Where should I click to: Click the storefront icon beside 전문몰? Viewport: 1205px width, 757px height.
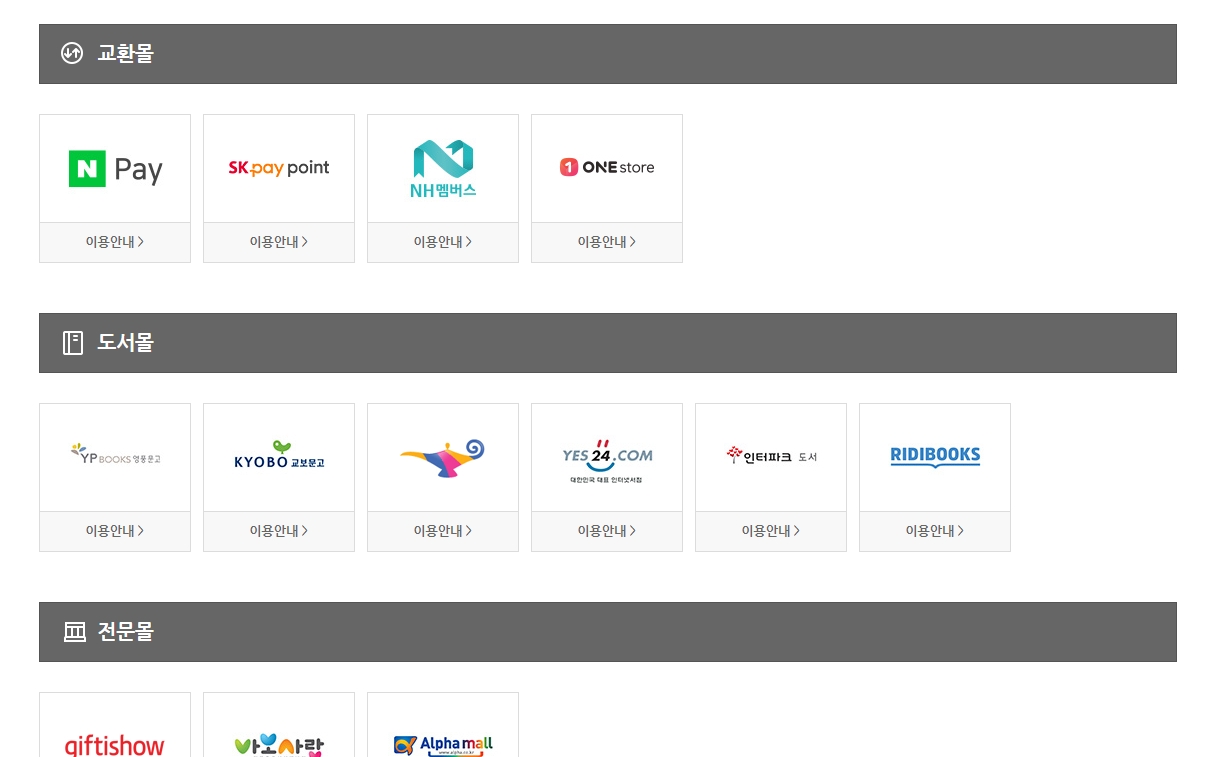(75, 632)
